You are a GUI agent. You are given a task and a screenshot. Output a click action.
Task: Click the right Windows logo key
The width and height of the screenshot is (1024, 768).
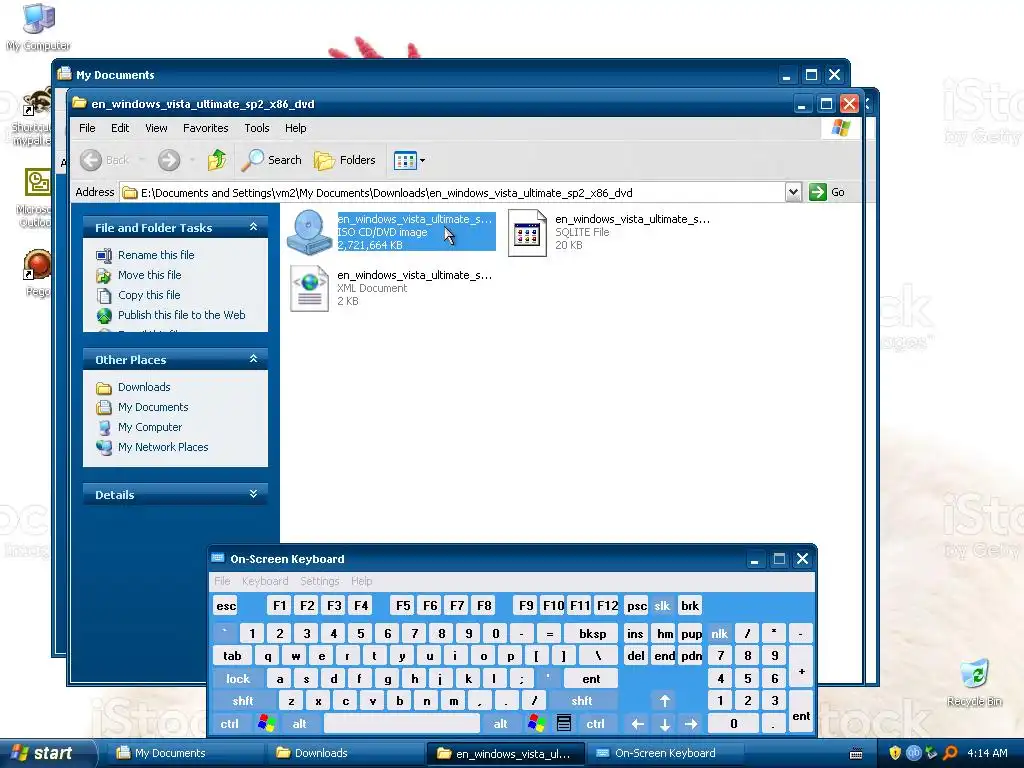click(x=536, y=724)
